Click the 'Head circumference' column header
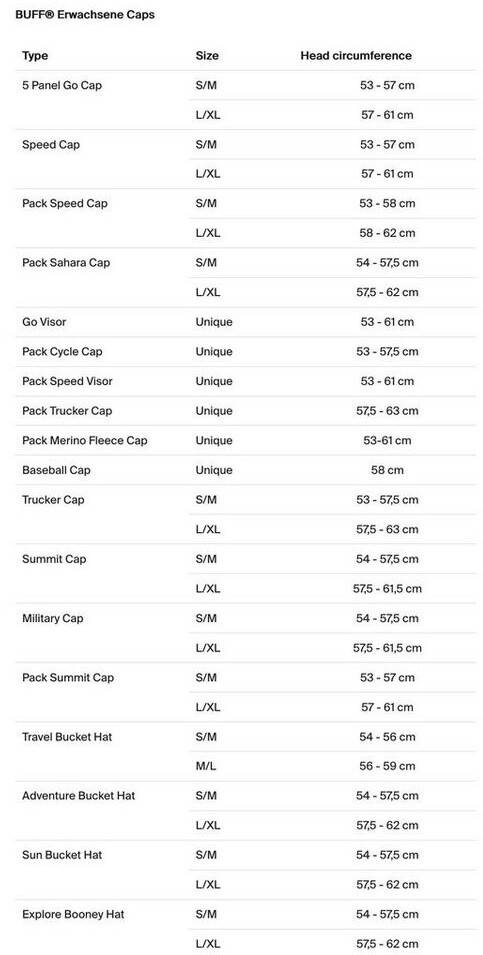483x955 pixels. pos(356,56)
